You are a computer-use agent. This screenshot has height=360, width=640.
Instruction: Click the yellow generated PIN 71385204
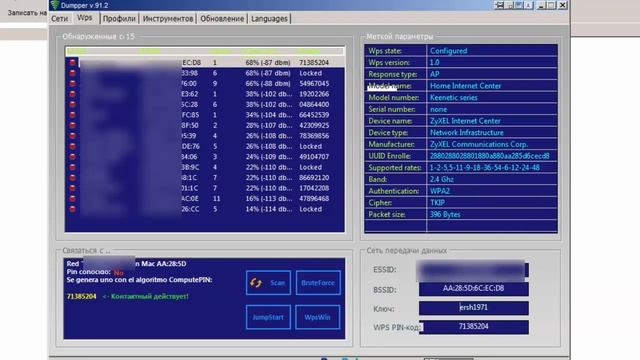click(81, 296)
